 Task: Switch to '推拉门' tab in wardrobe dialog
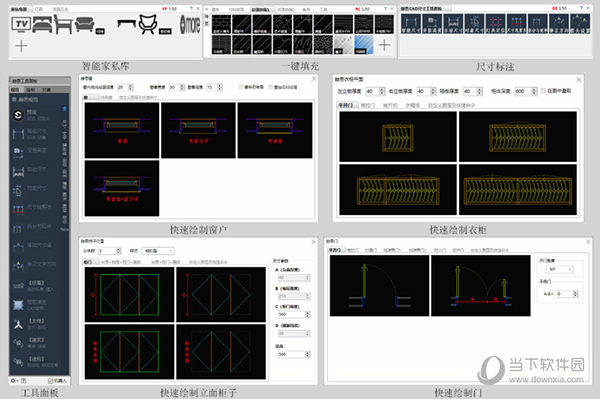tap(368, 105)
